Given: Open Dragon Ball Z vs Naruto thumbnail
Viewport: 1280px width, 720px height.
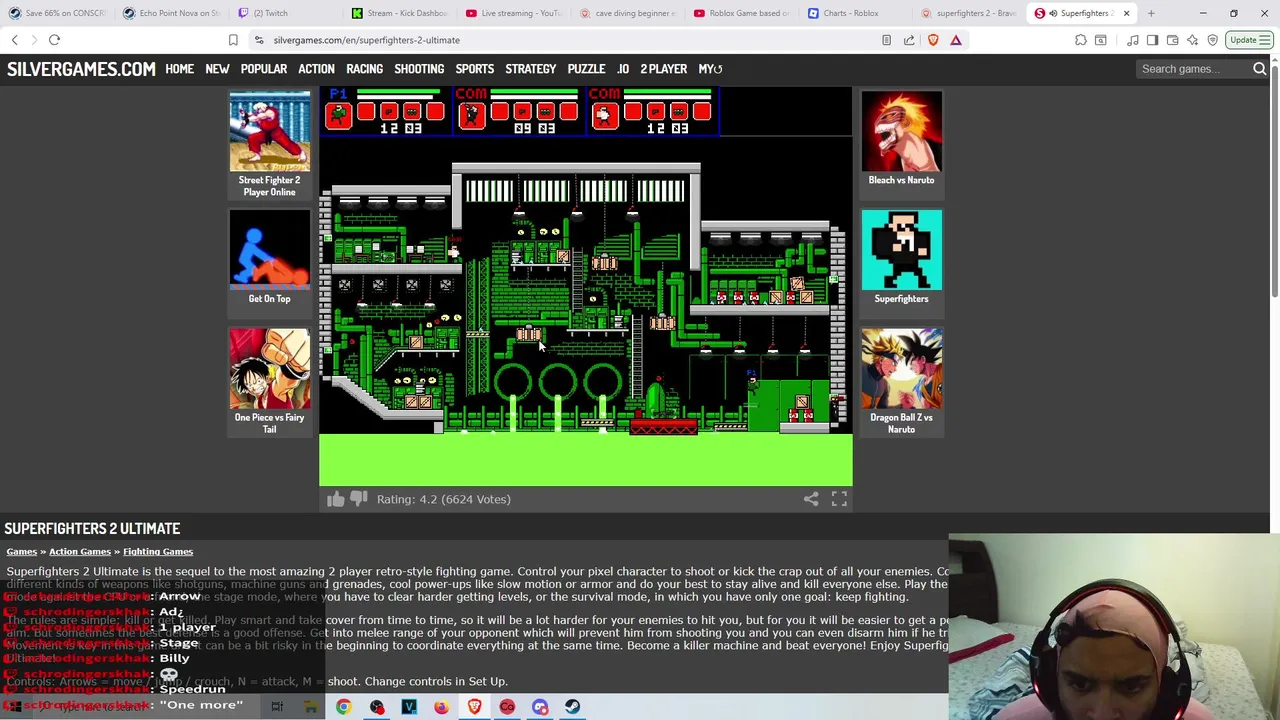Looking at the screenshot, I should pos(901,382).
